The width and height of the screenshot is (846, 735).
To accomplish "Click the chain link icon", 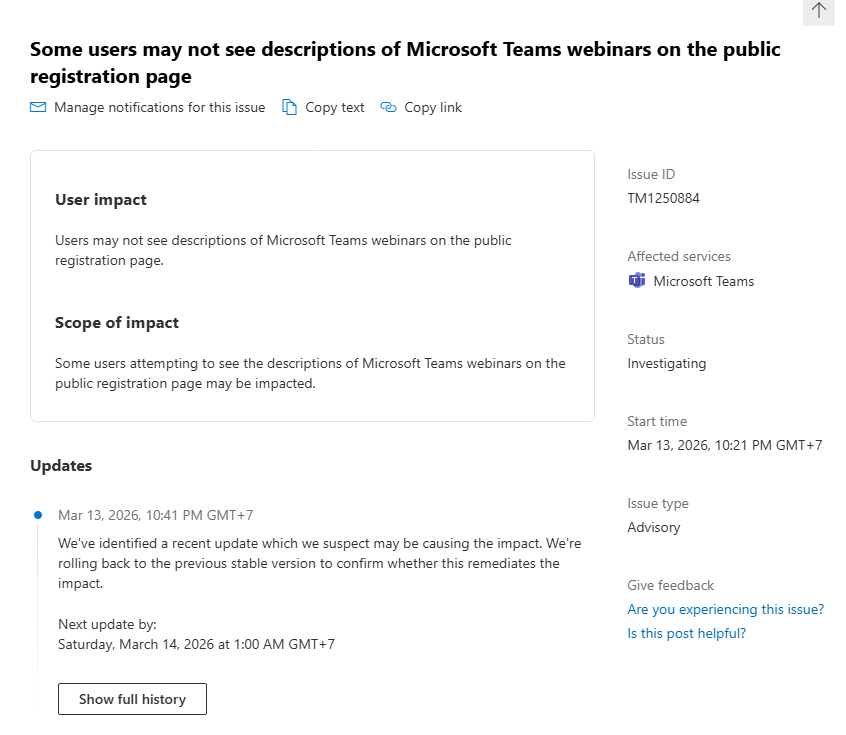I will tap(388, 107).
